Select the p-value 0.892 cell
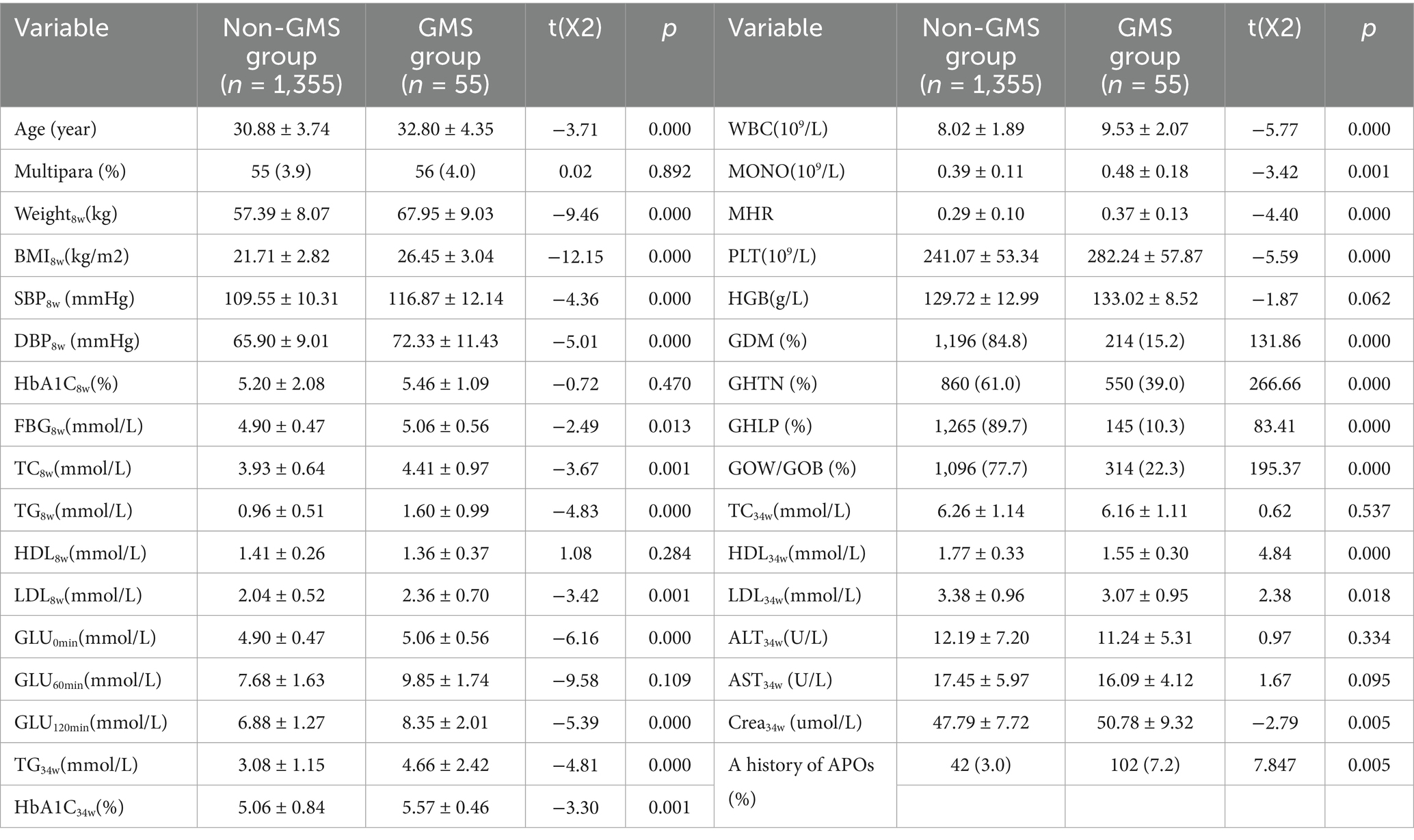1414x840 pixels. pyautogui.click(x=669, y=172)
